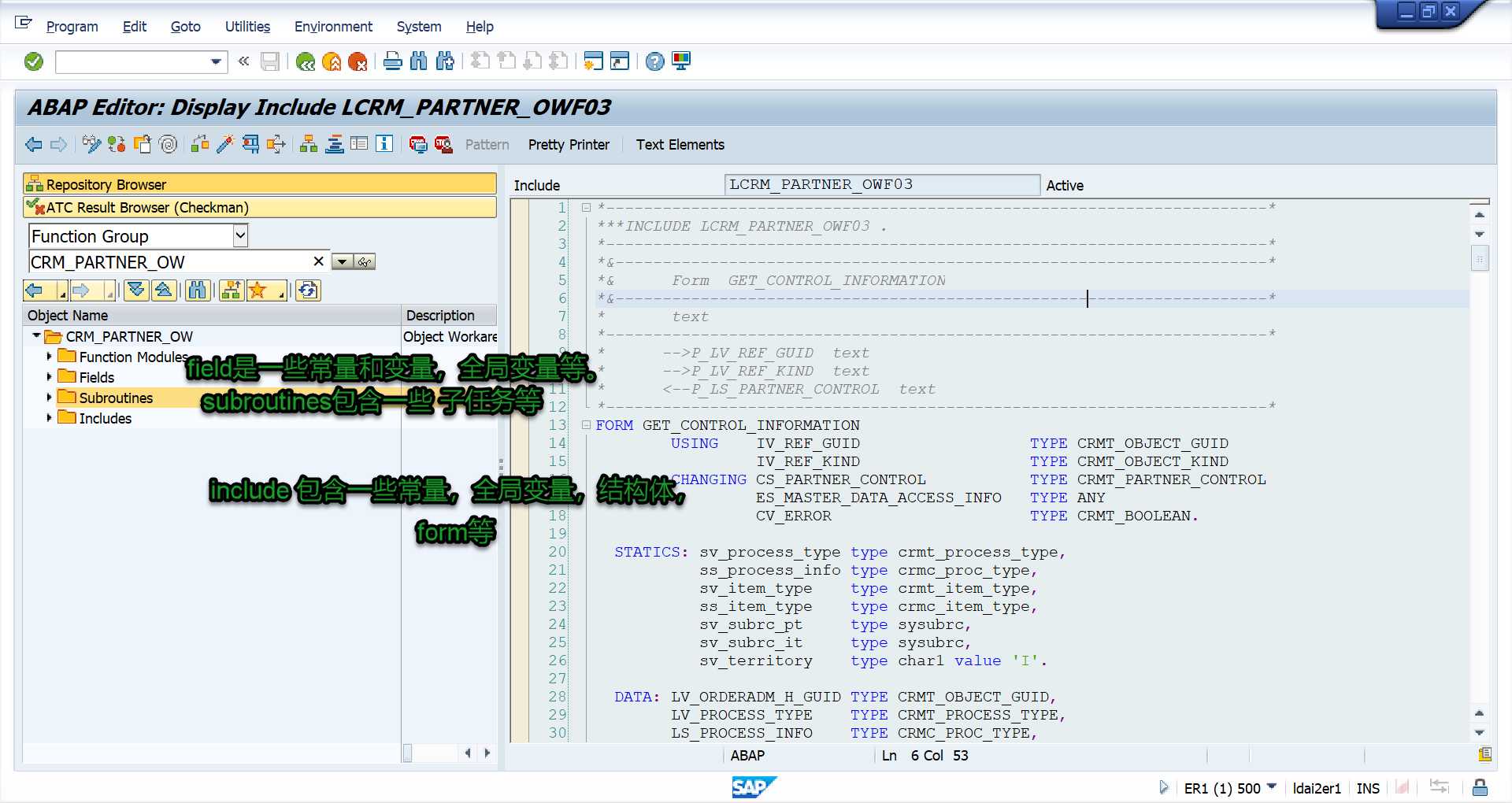The image size is (1512, 803).
Task: Click navigator Previous Object yellow arrow button
Action: click(x=46, y=290)
